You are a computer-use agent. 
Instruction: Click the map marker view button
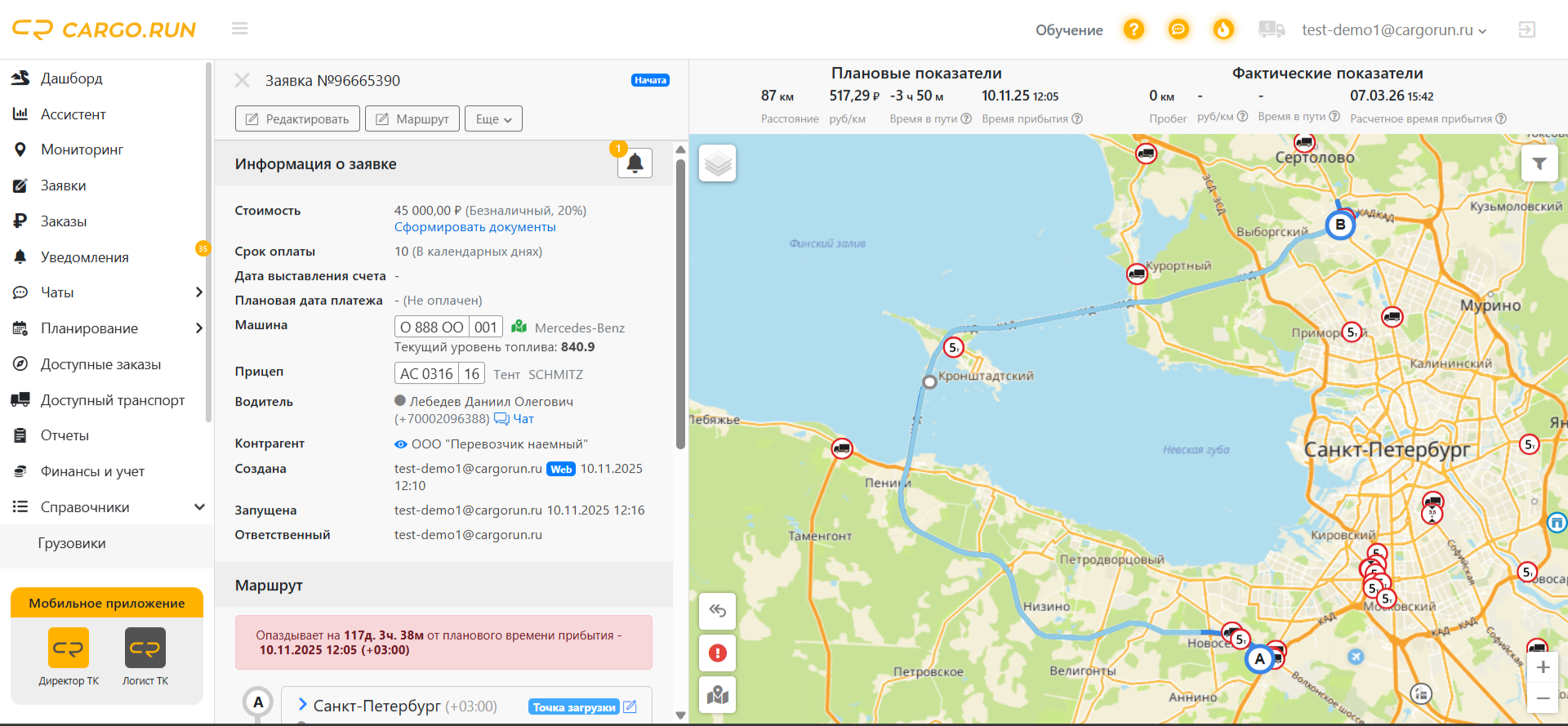click(x=718, y=695)
